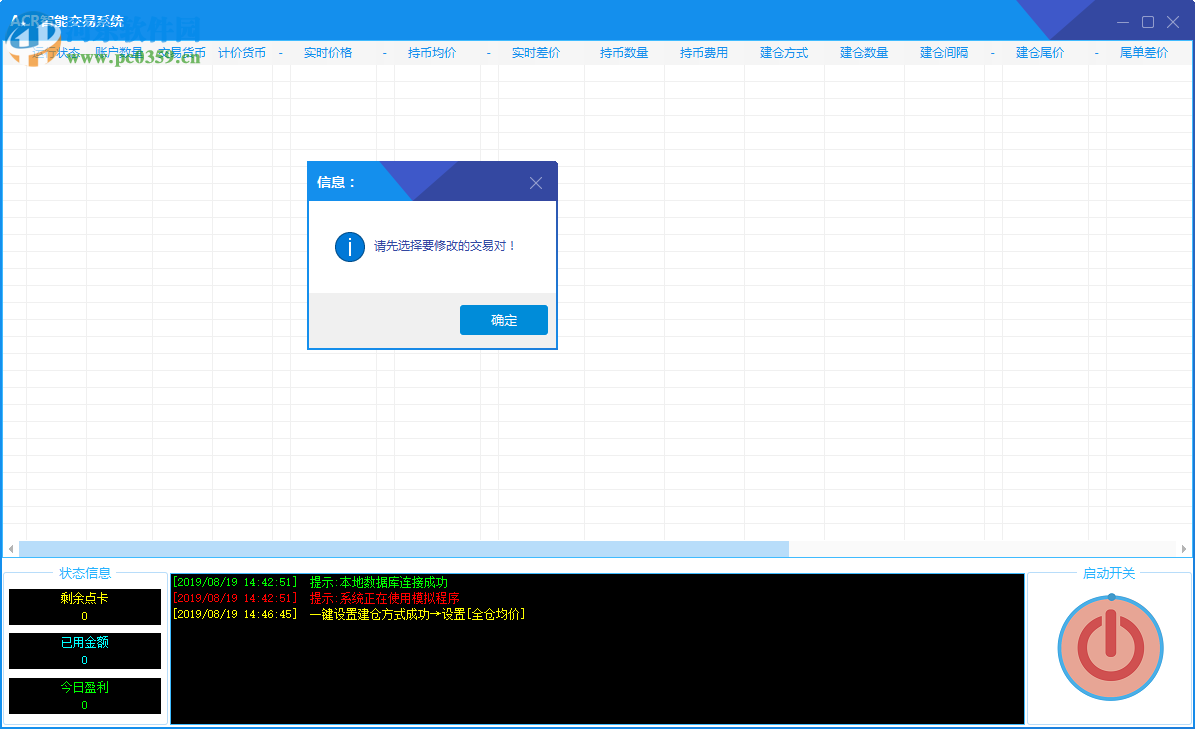This screenshot has height=729, width=1195.
Task: Select the 建仓方式 column header
Action: coord(782,52)
